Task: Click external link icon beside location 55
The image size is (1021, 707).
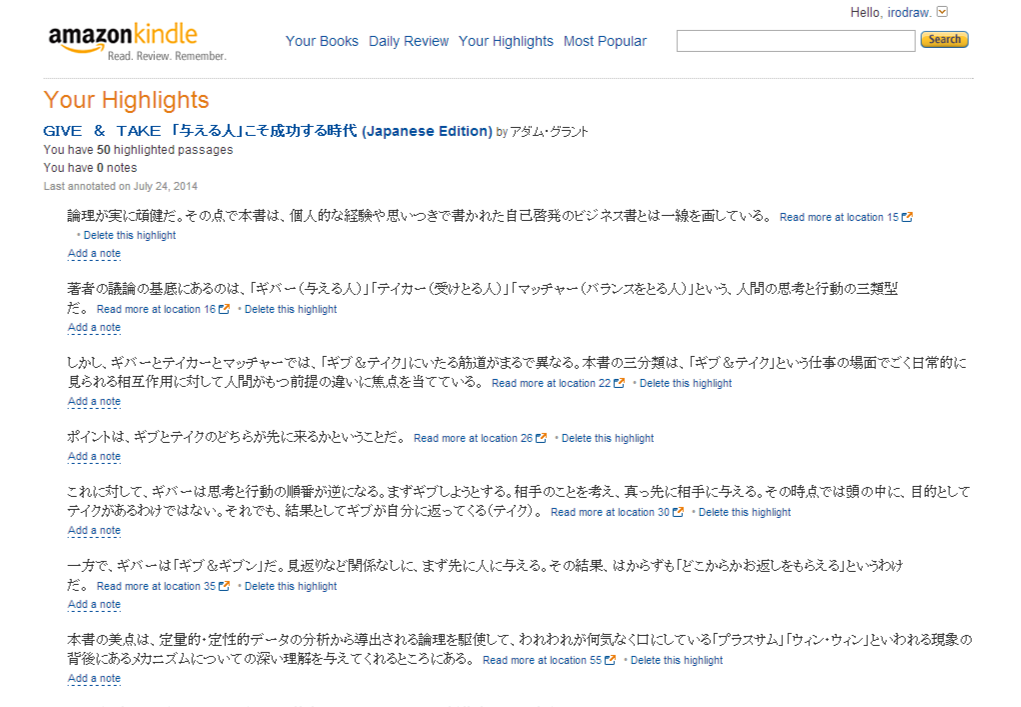Action: pos(611,660)
